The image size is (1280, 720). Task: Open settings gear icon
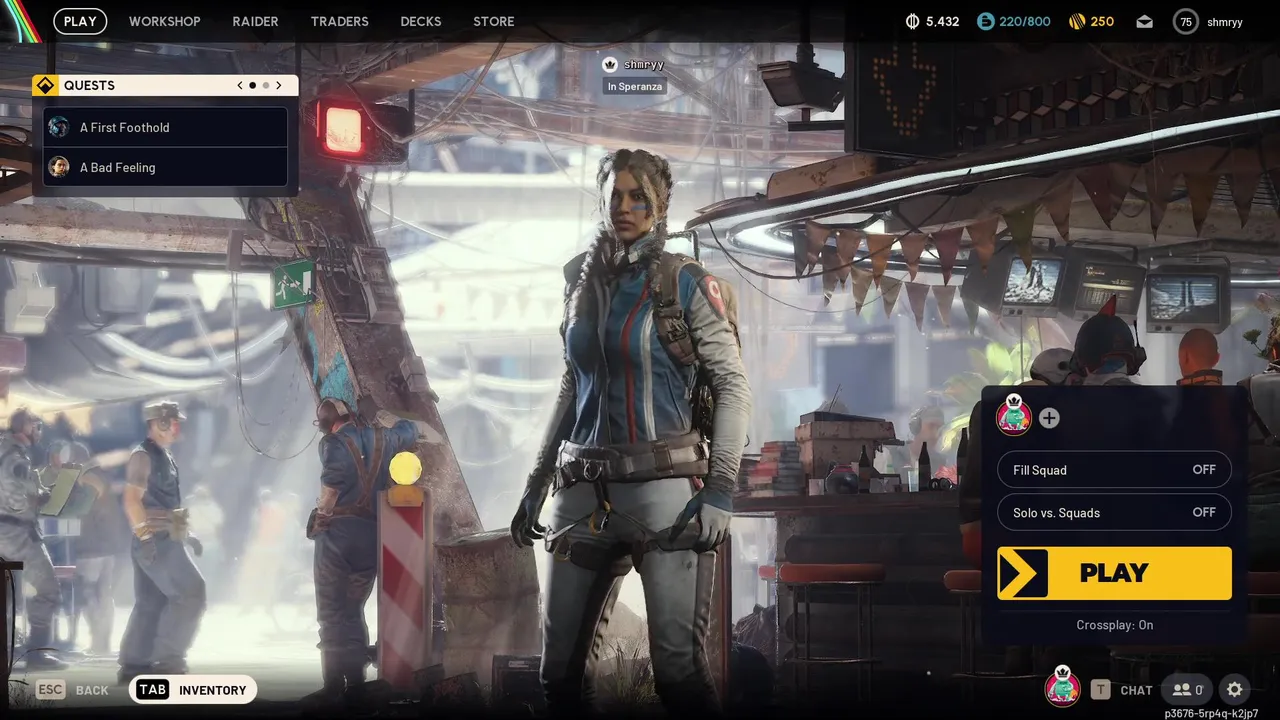(x=1235, y=689)
